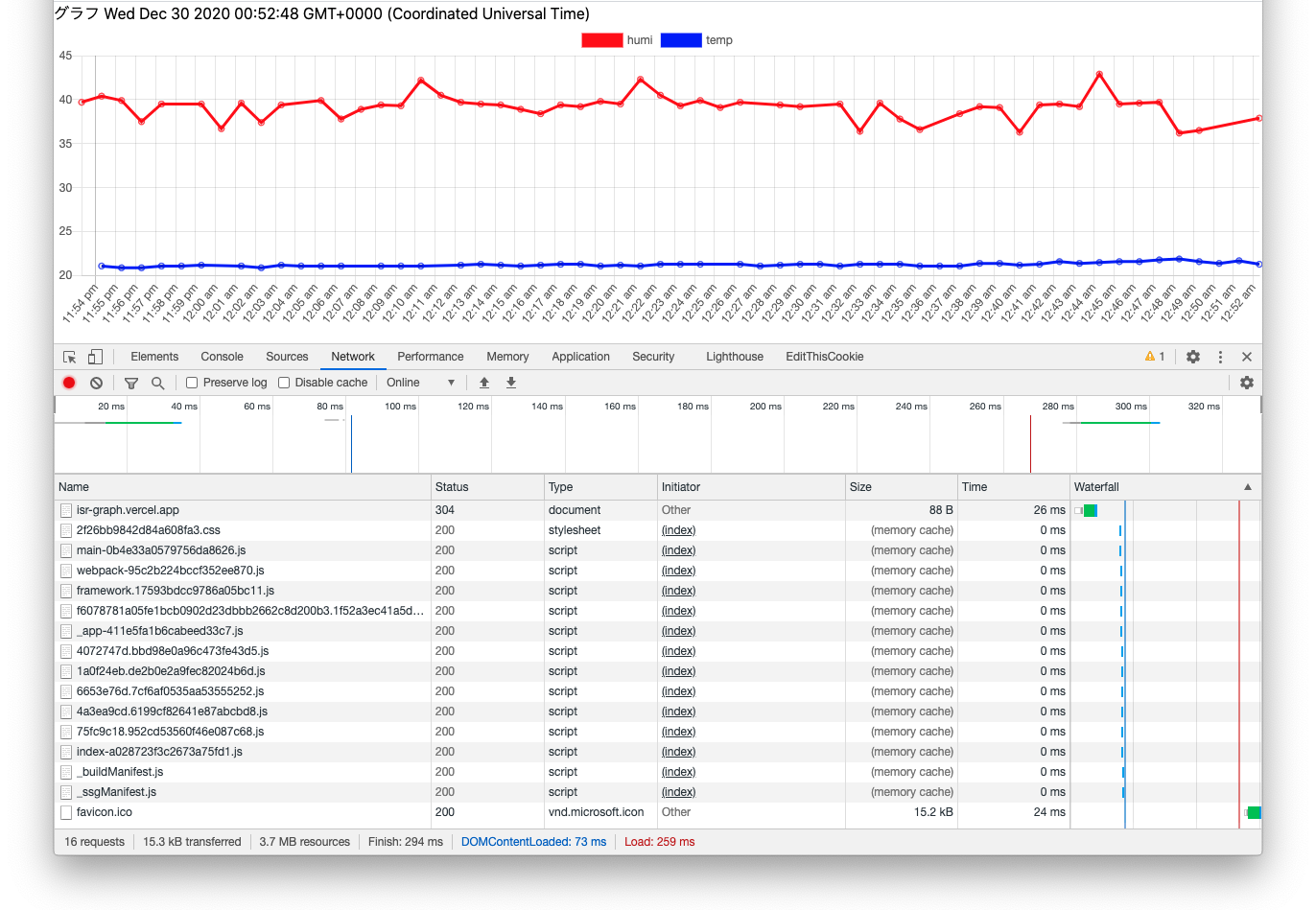Sort requests by Initiator column header
Image resolution: width=1316 pixels, height=910 pixels.
point(751,487)
